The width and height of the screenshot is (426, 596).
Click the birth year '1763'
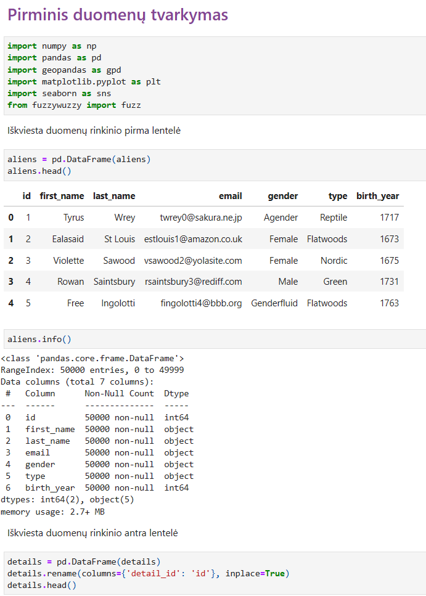(390, 303)
